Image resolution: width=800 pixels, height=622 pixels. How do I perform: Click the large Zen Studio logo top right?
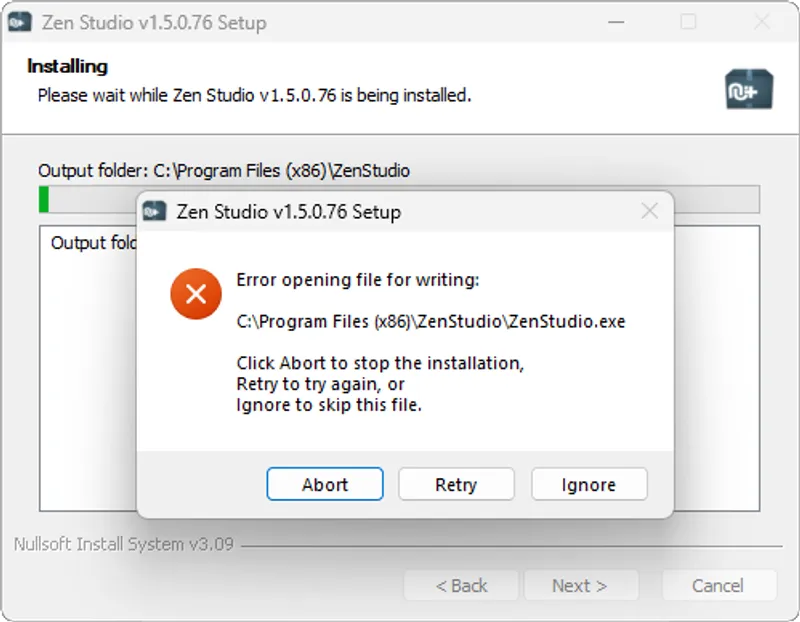[749, 88]
